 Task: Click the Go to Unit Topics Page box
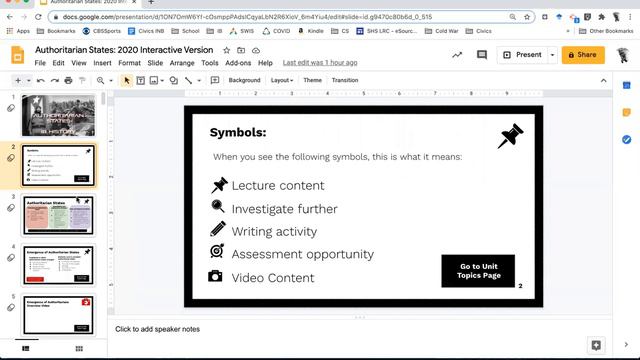[478, 271]
